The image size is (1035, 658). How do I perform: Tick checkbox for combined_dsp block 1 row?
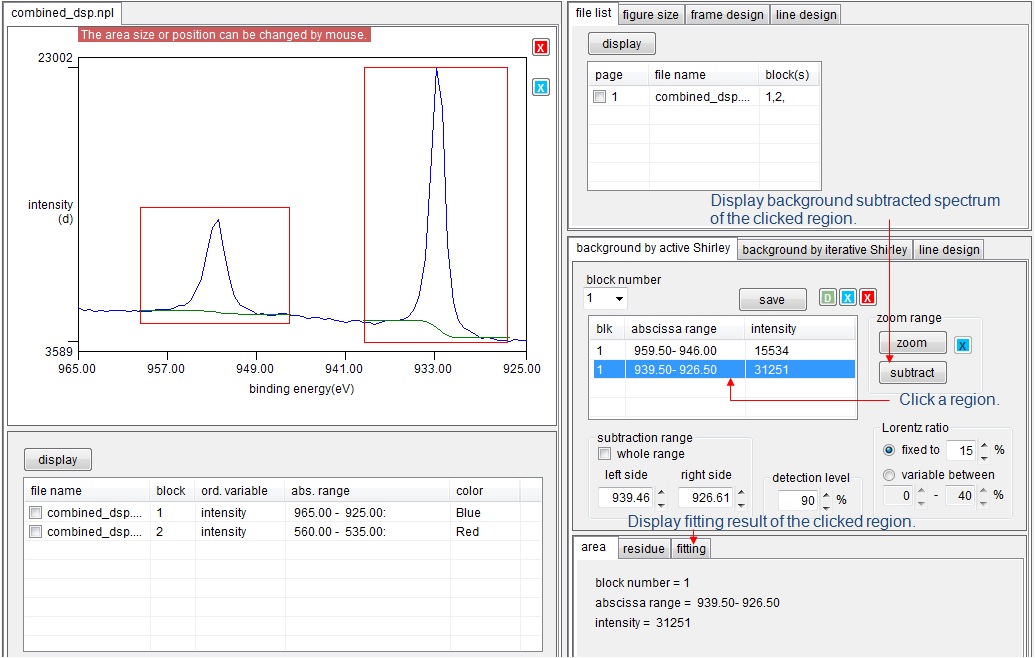click(36, 512)
